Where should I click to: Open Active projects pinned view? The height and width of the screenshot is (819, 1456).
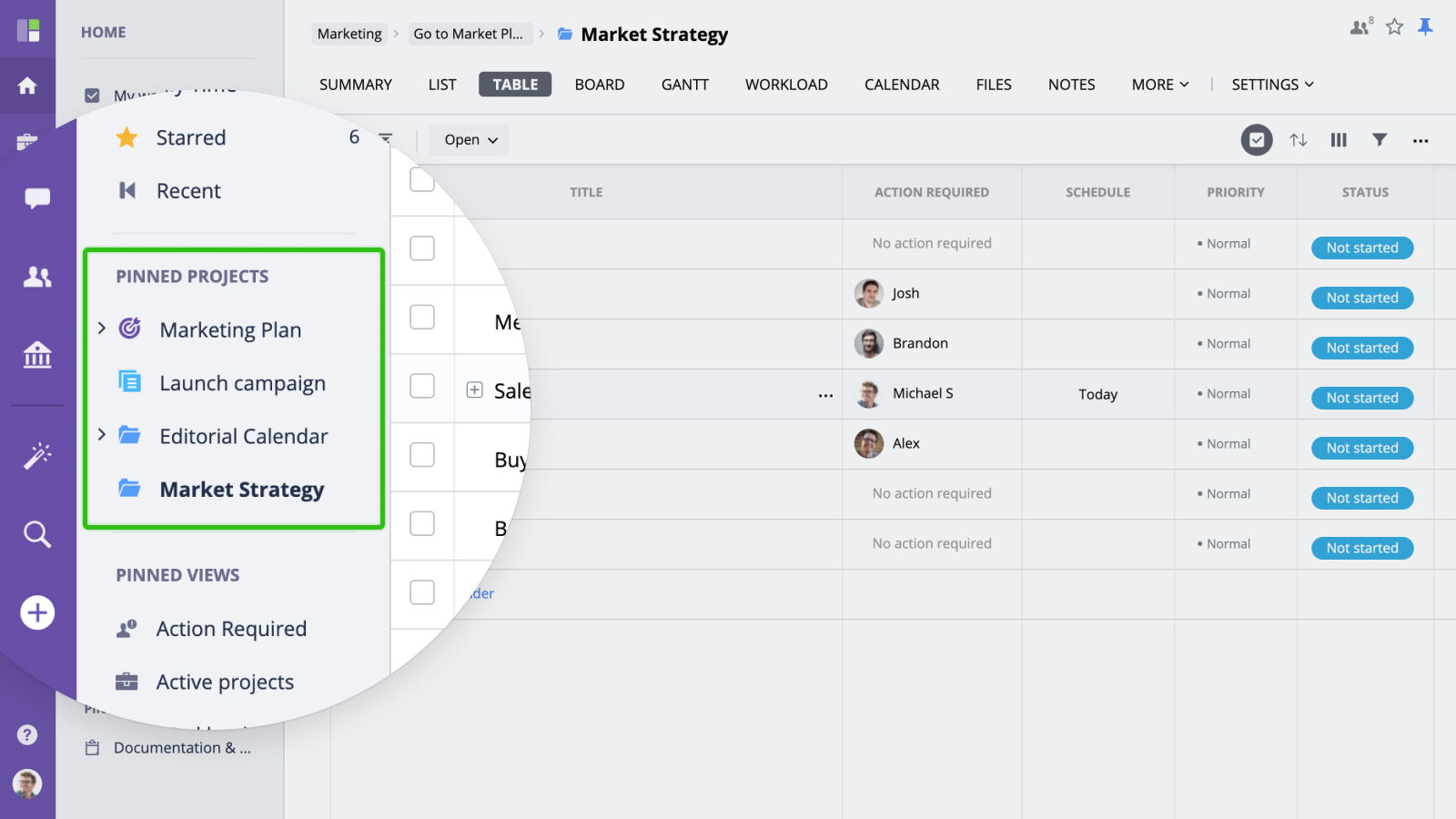pos(225,682)
